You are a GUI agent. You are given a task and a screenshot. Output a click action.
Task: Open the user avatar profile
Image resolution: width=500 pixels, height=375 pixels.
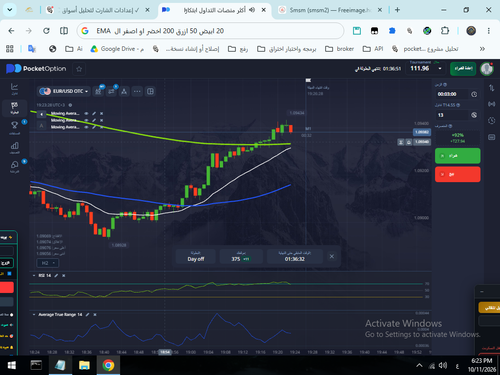(x=487, y=69)
